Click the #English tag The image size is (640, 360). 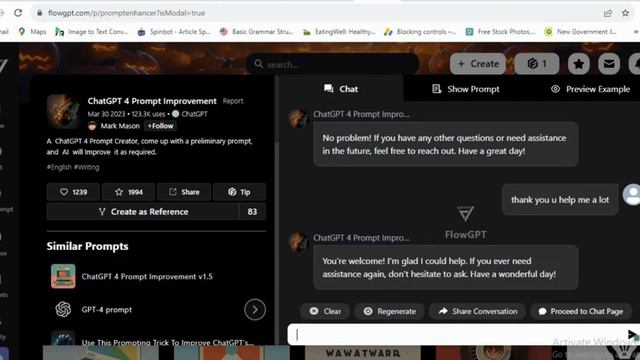coord(59,167)
